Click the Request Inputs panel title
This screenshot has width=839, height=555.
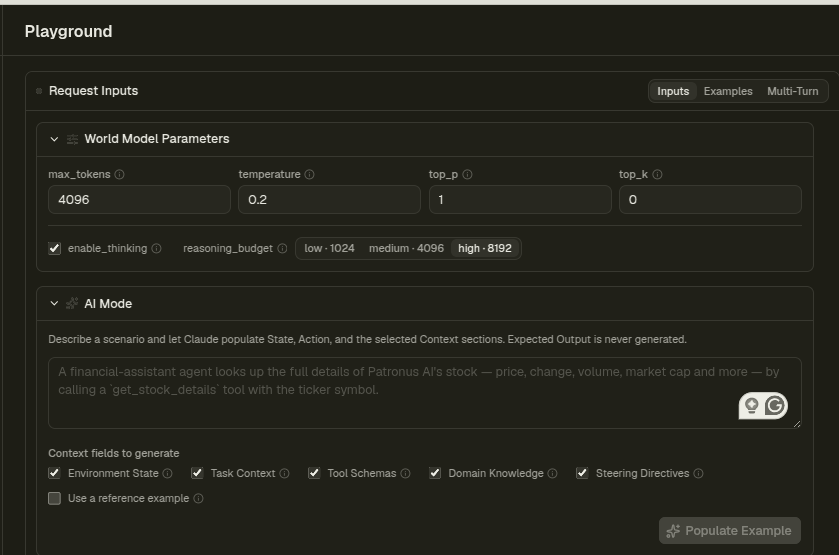coord(93,91)
